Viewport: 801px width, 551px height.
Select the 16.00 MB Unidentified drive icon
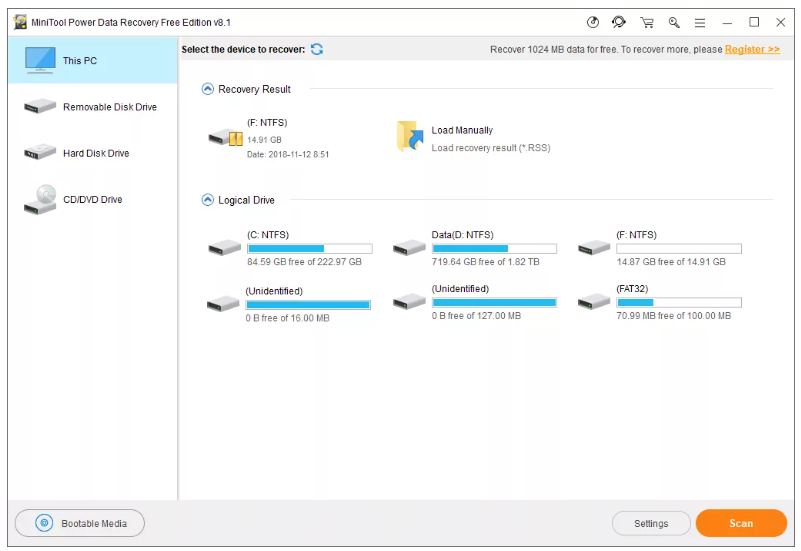223,304
